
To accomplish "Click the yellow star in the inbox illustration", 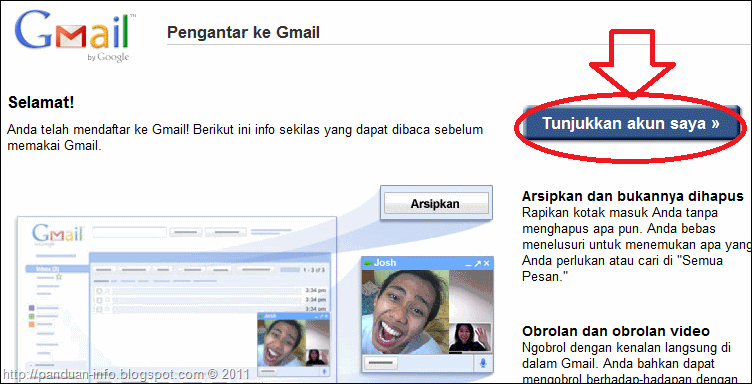I will coord(59,277).
